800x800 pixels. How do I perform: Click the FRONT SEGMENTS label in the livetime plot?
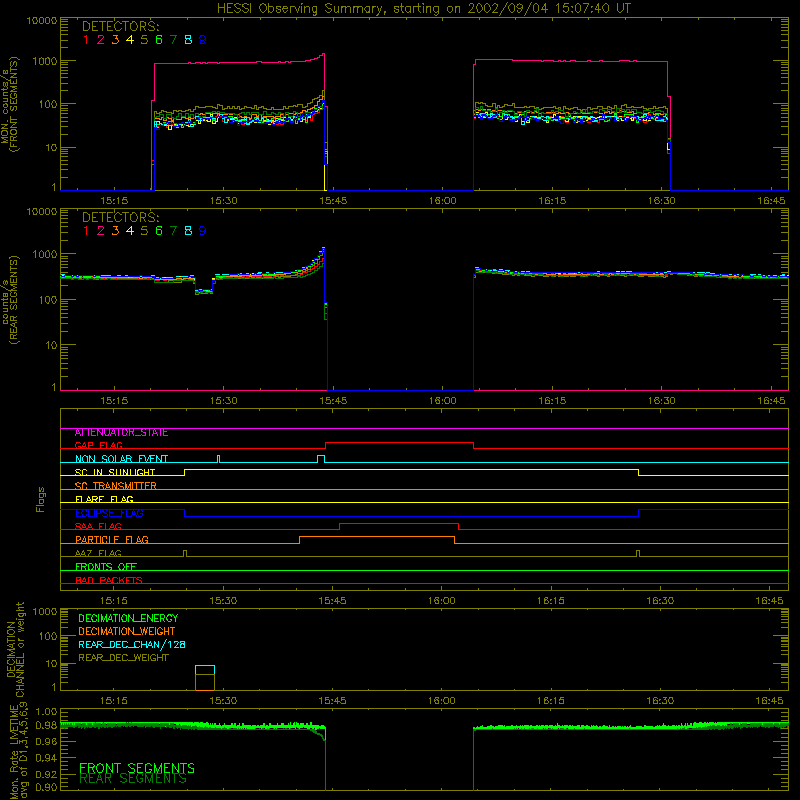point(137,768)
